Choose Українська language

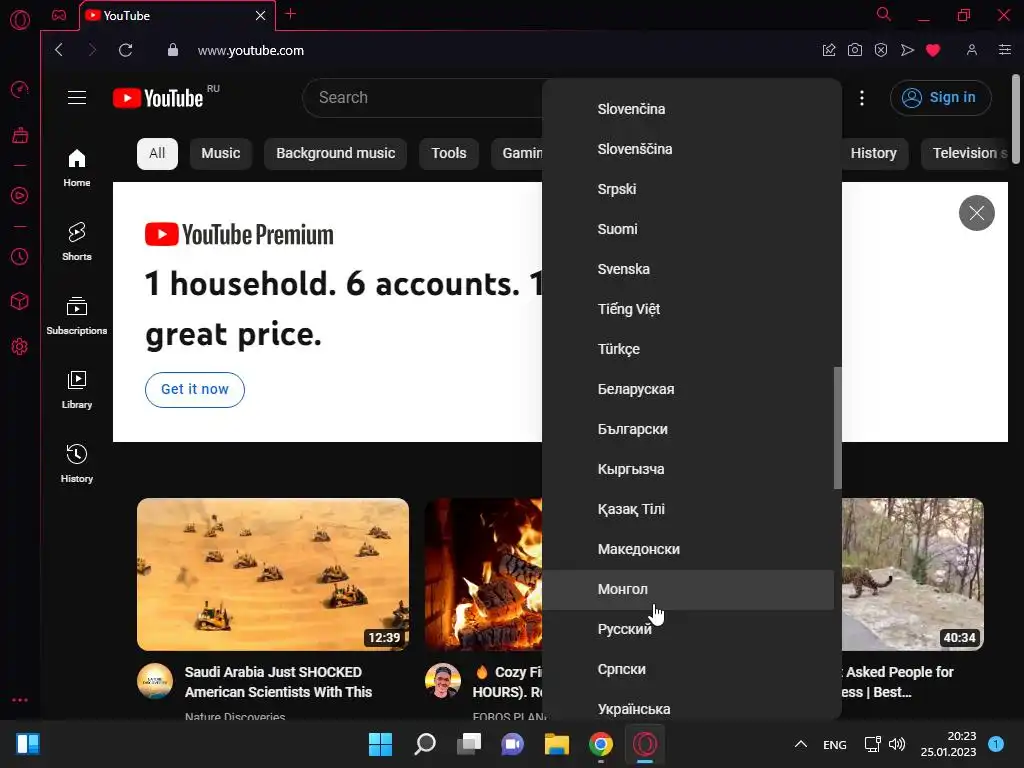(688, 709)
